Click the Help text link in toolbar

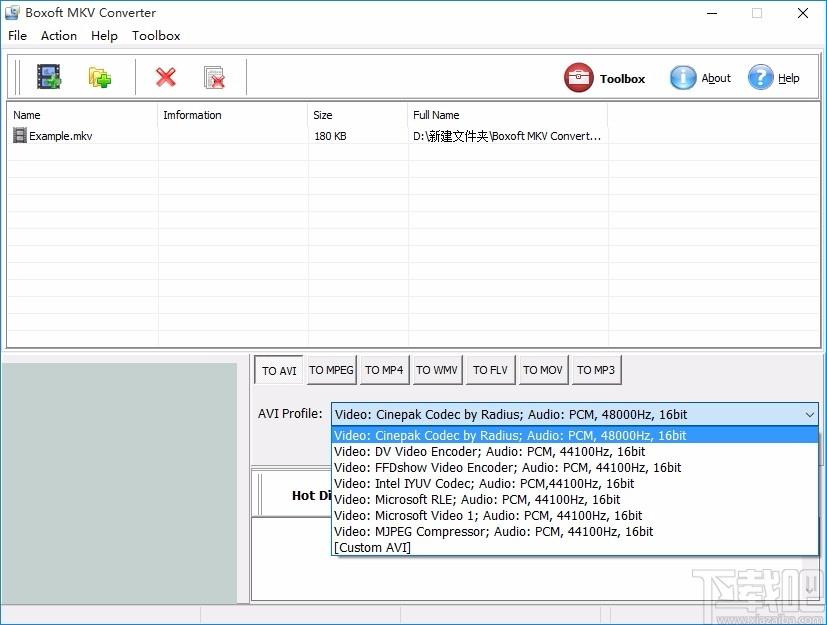point(788,78)
